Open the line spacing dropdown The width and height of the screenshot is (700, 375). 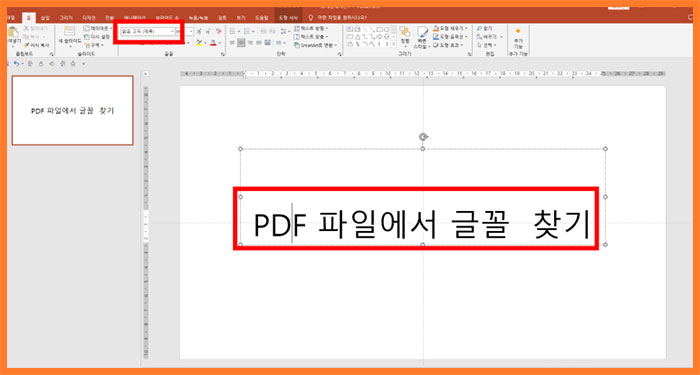pyautogui.click(x=283, y=32)
